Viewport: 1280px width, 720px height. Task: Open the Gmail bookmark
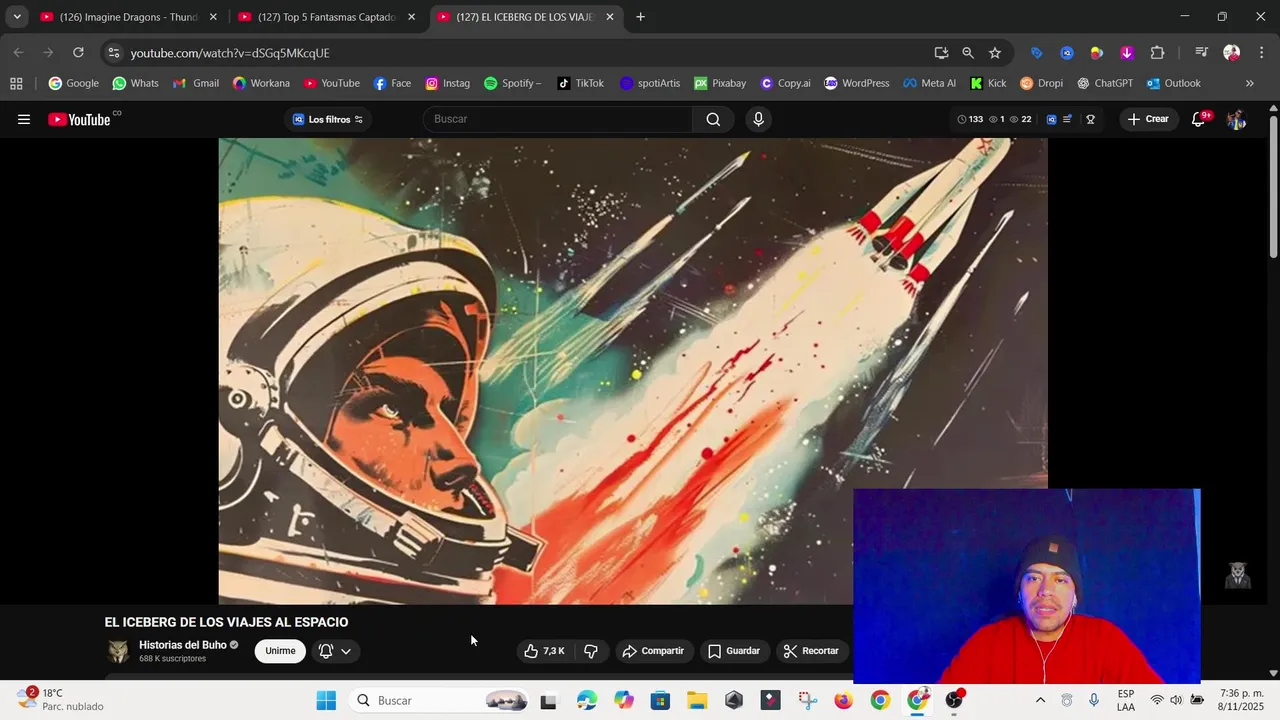point(196,83)
